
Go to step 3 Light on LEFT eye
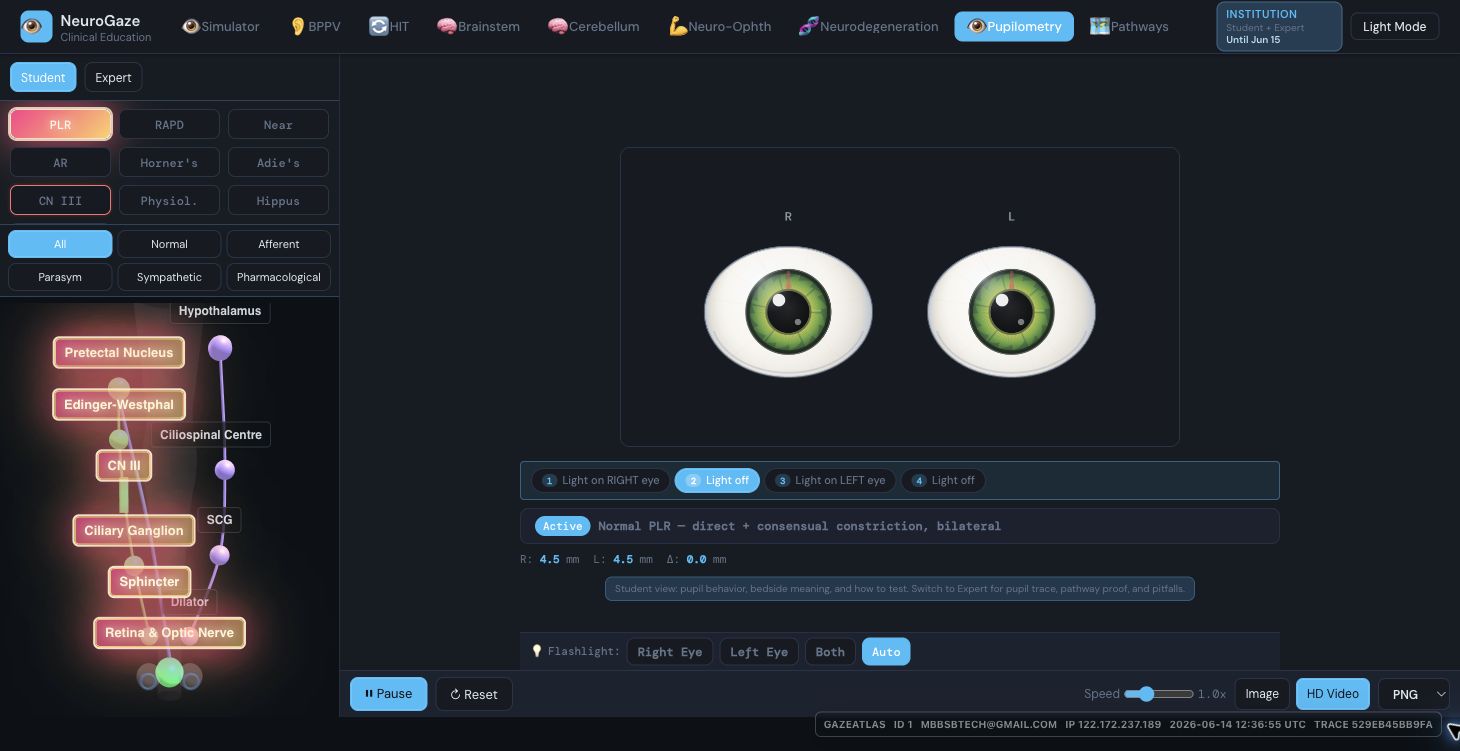click(830, 480)
